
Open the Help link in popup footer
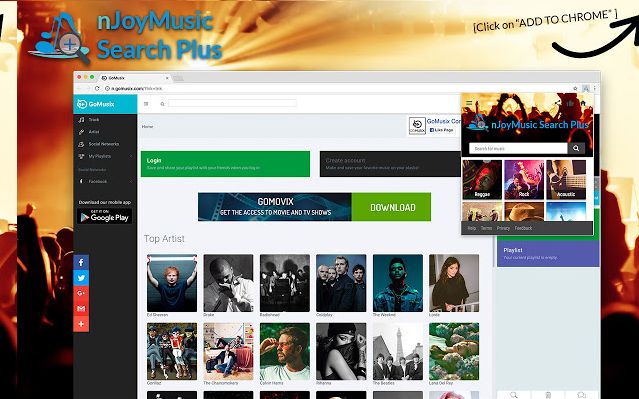click(472, 228)
